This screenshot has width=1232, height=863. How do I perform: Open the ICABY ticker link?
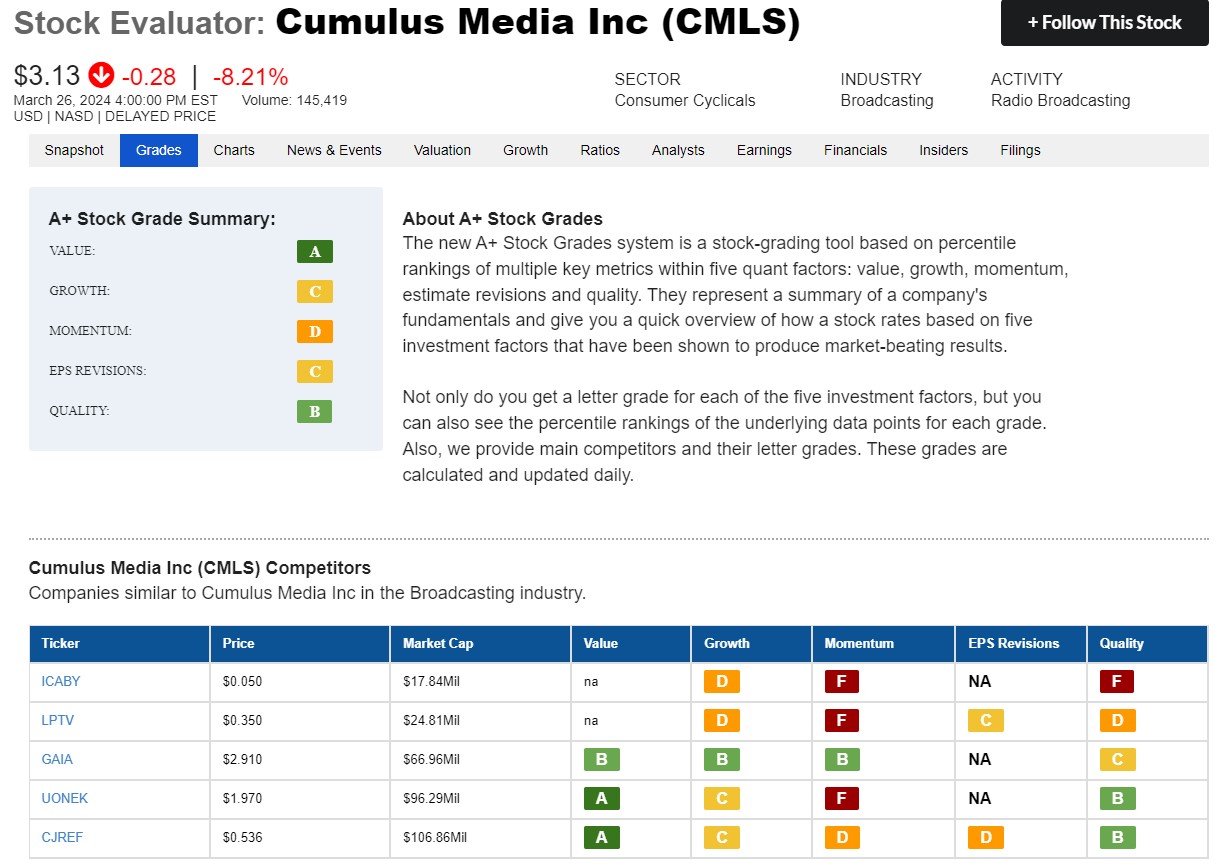click(61, 681)
